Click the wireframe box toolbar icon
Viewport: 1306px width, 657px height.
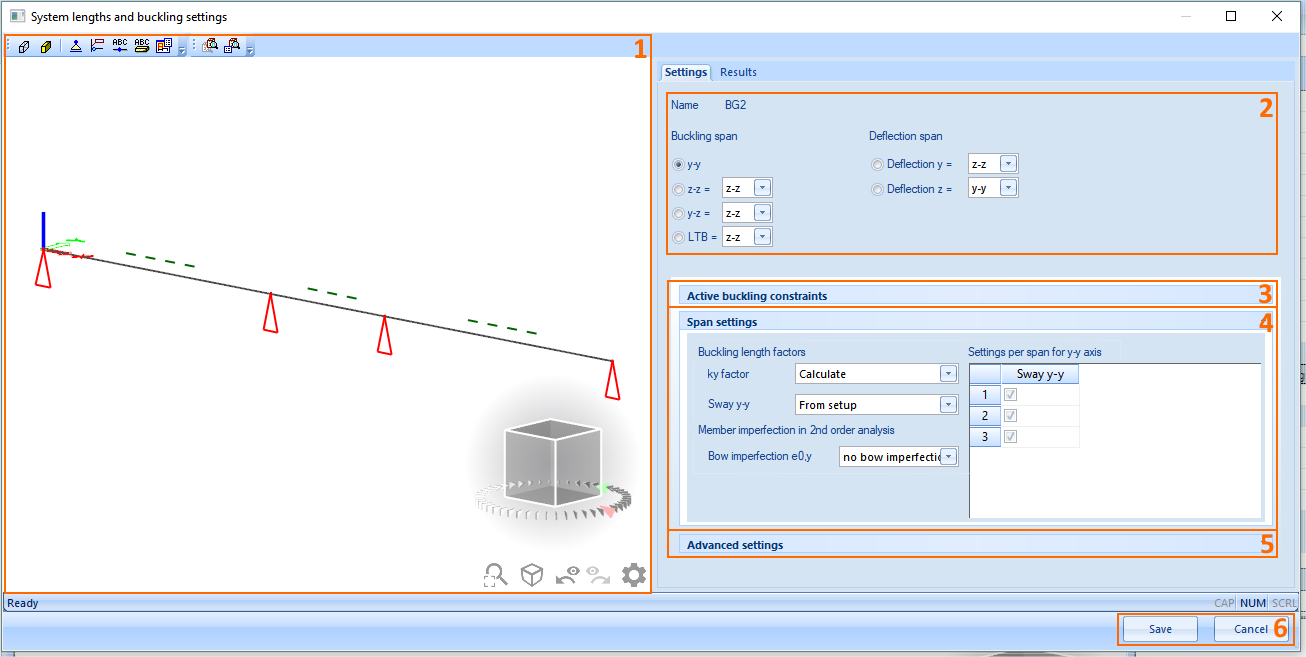(x=24, y=47)
